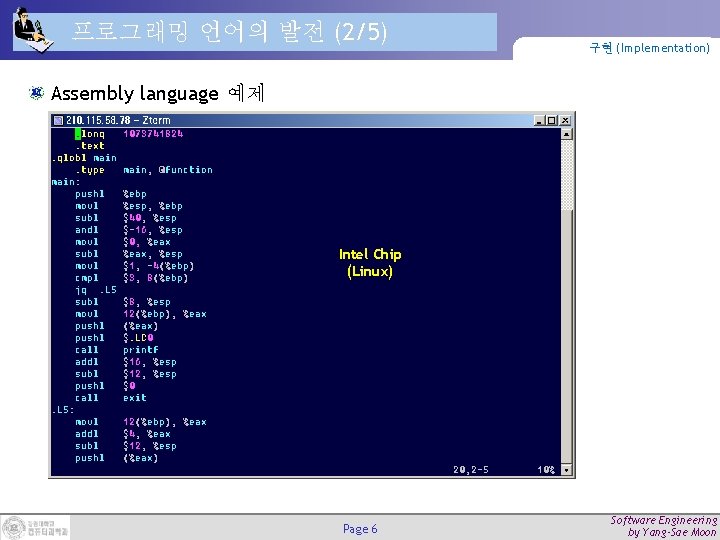Click the 'addl $16, %esp' instruction
720x540 pixels.
click(126, 362)
